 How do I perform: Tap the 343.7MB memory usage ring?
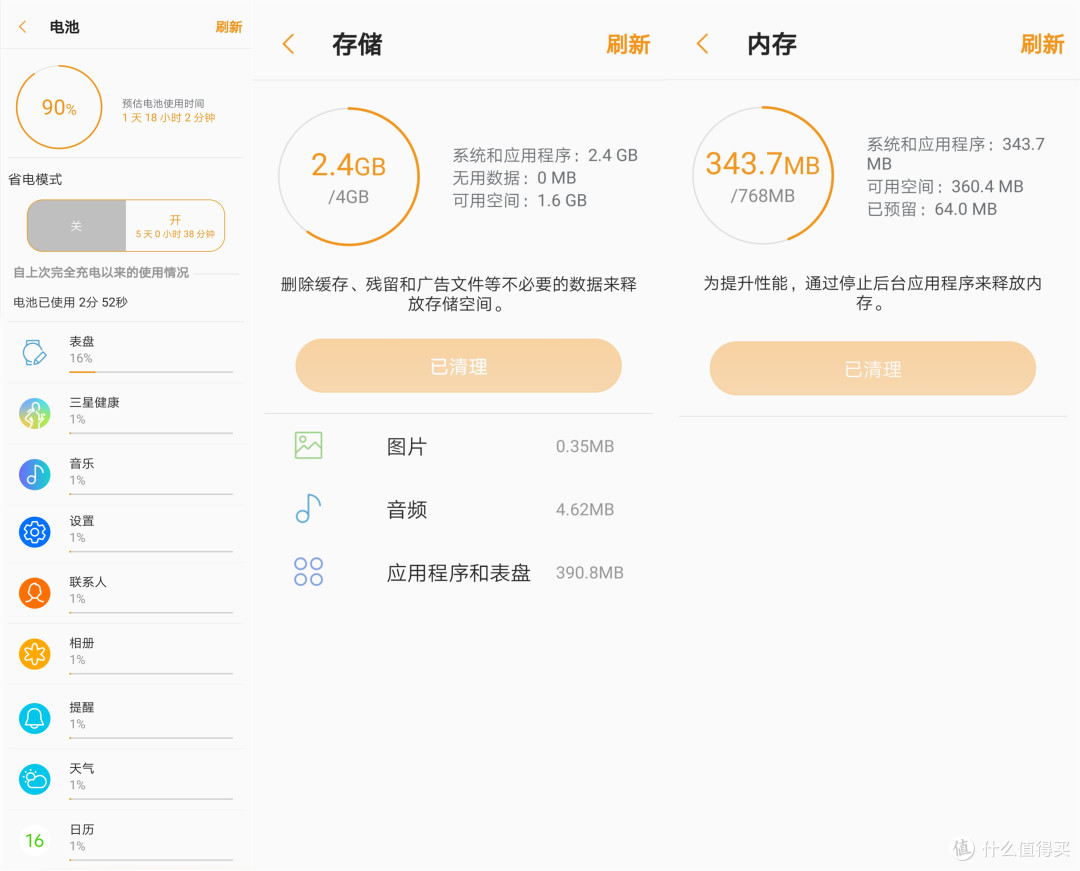click(763, 176)
